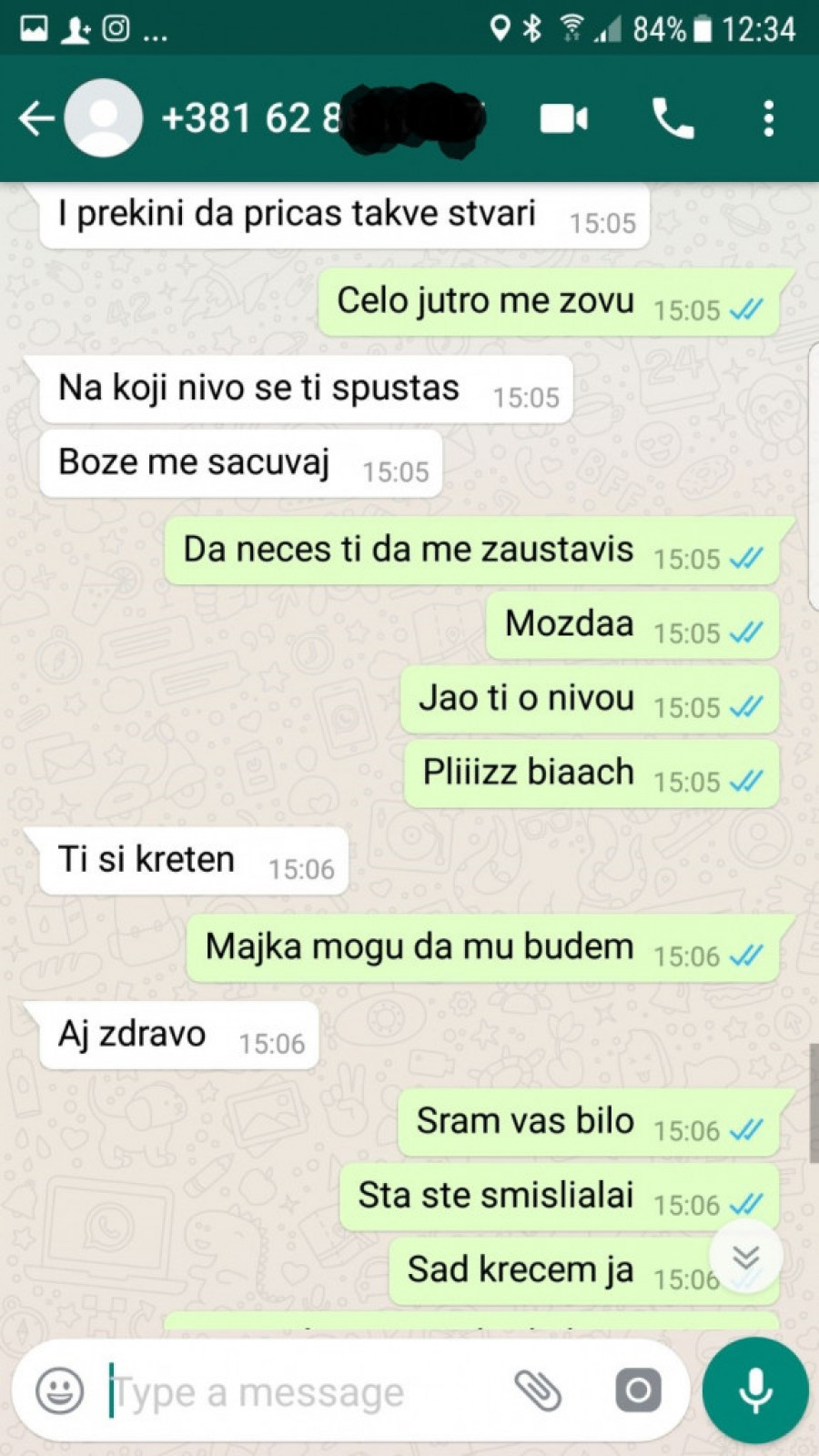Jump to latest messages with the double chevron

click(x=746, y=1257)
